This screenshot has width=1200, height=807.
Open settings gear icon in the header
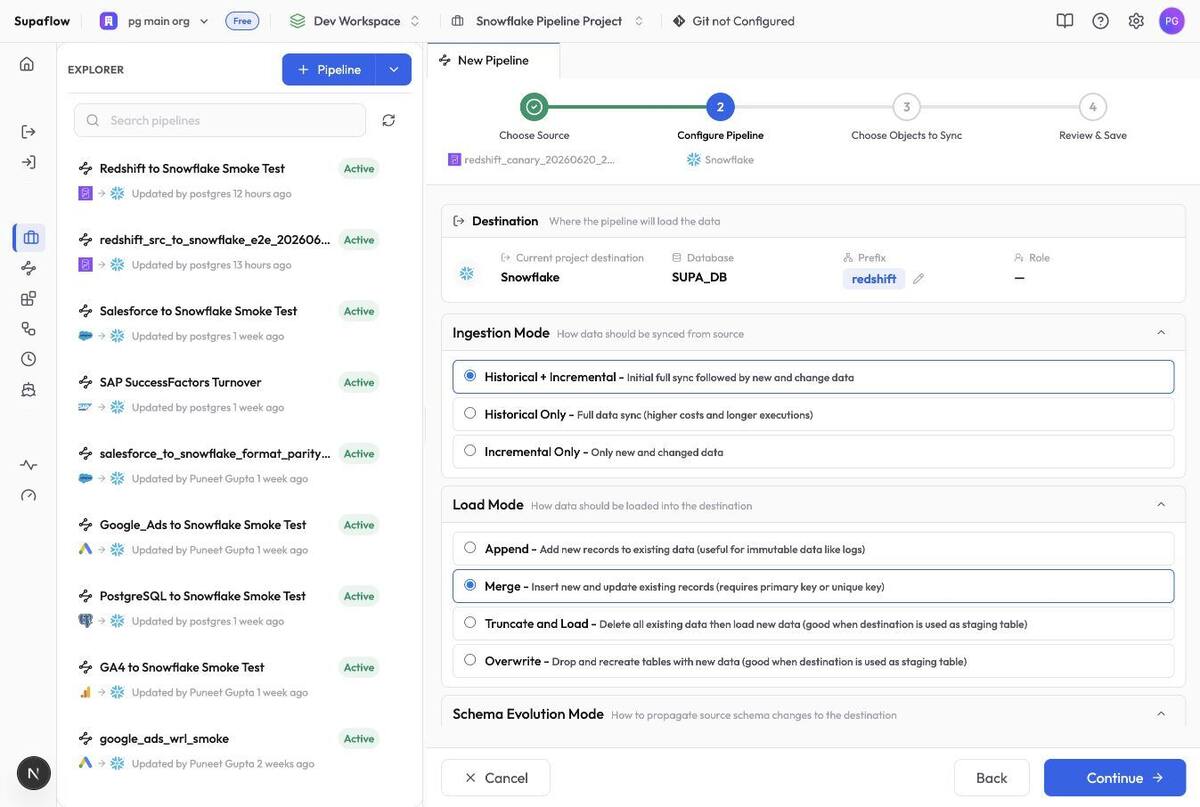(x=1136, y=21)
